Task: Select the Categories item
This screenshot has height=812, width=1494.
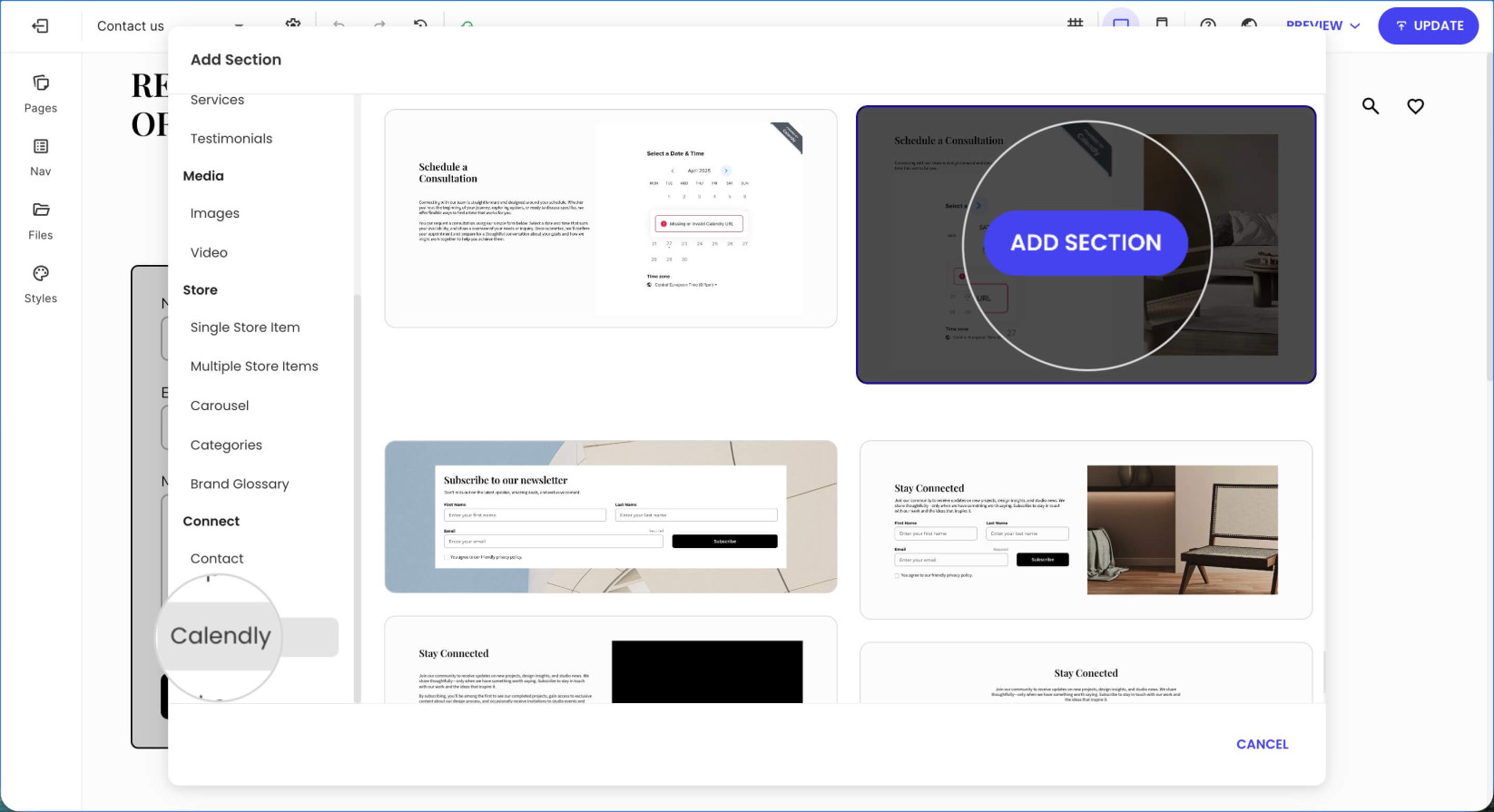Action: click(226, 445)
